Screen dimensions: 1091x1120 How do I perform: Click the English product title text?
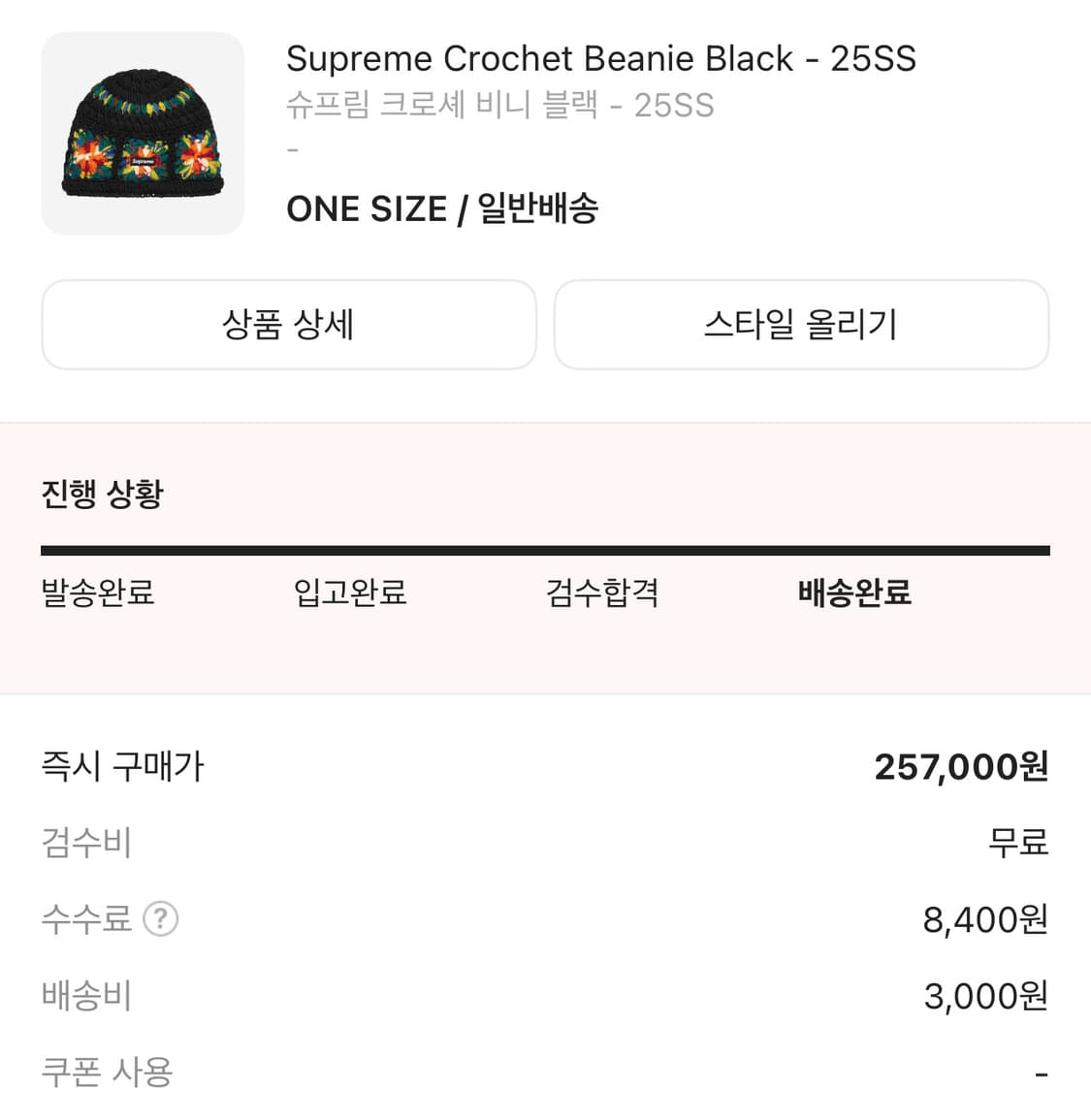(x=600, y=59)
